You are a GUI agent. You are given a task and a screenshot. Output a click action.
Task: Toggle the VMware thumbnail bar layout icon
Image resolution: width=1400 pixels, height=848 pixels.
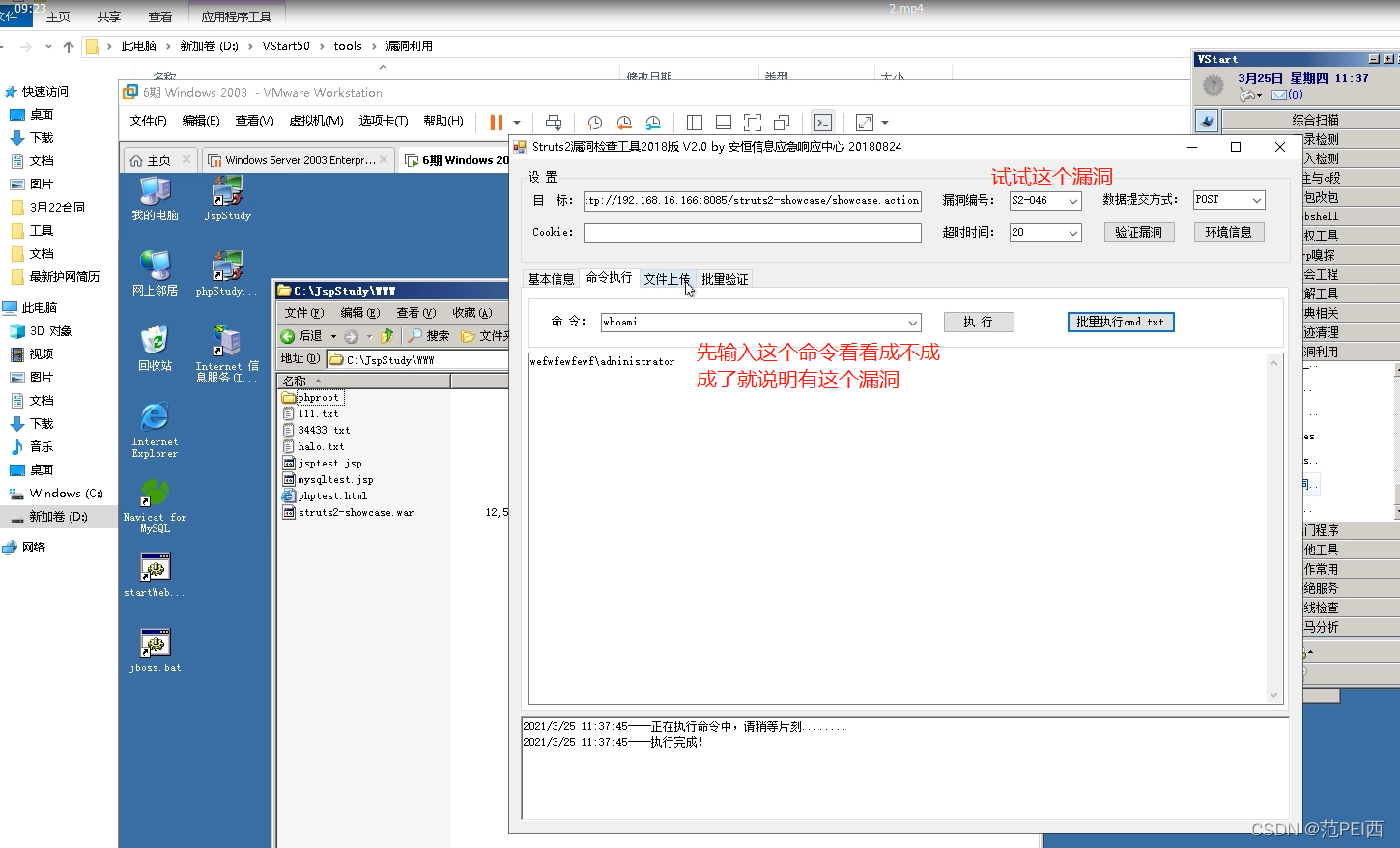724,123
